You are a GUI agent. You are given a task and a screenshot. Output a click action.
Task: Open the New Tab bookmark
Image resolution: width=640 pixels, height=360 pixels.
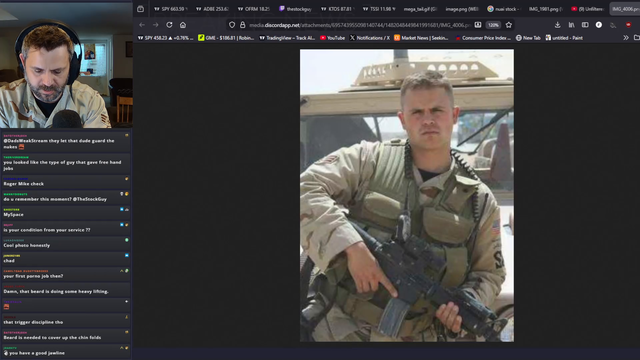pyautogui.click(x=528, y=38)
